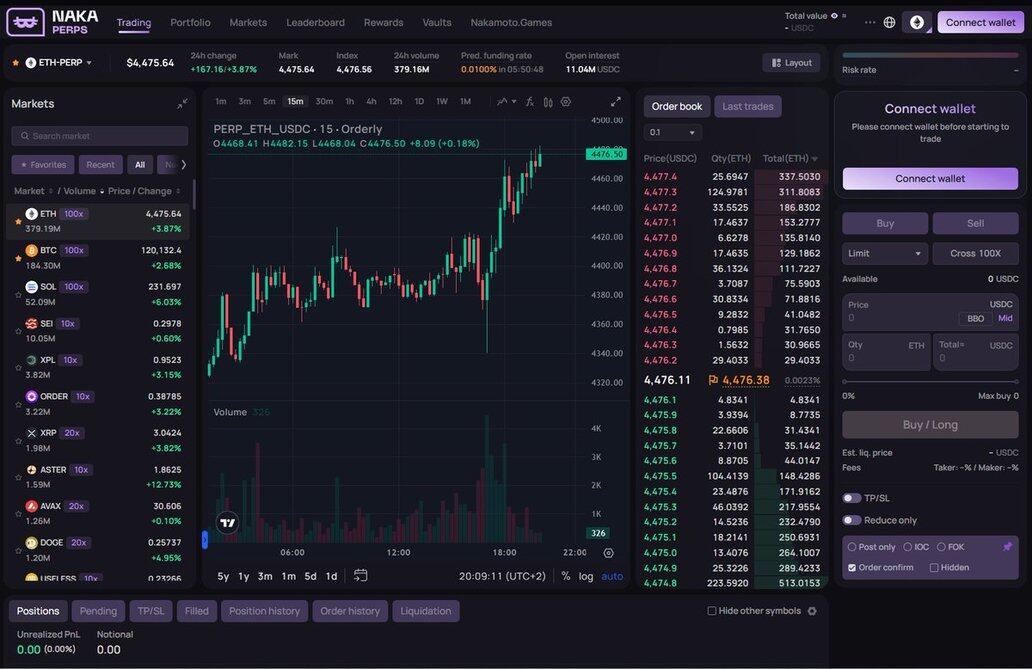Open the language globe icon

point(889,22)
